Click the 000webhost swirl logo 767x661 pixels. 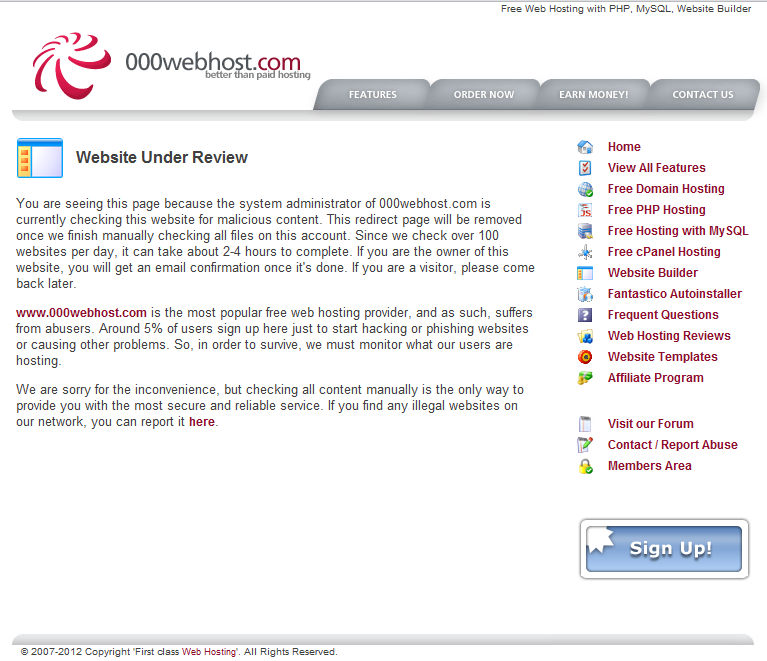pyautogui.click(x=71, y=65)
